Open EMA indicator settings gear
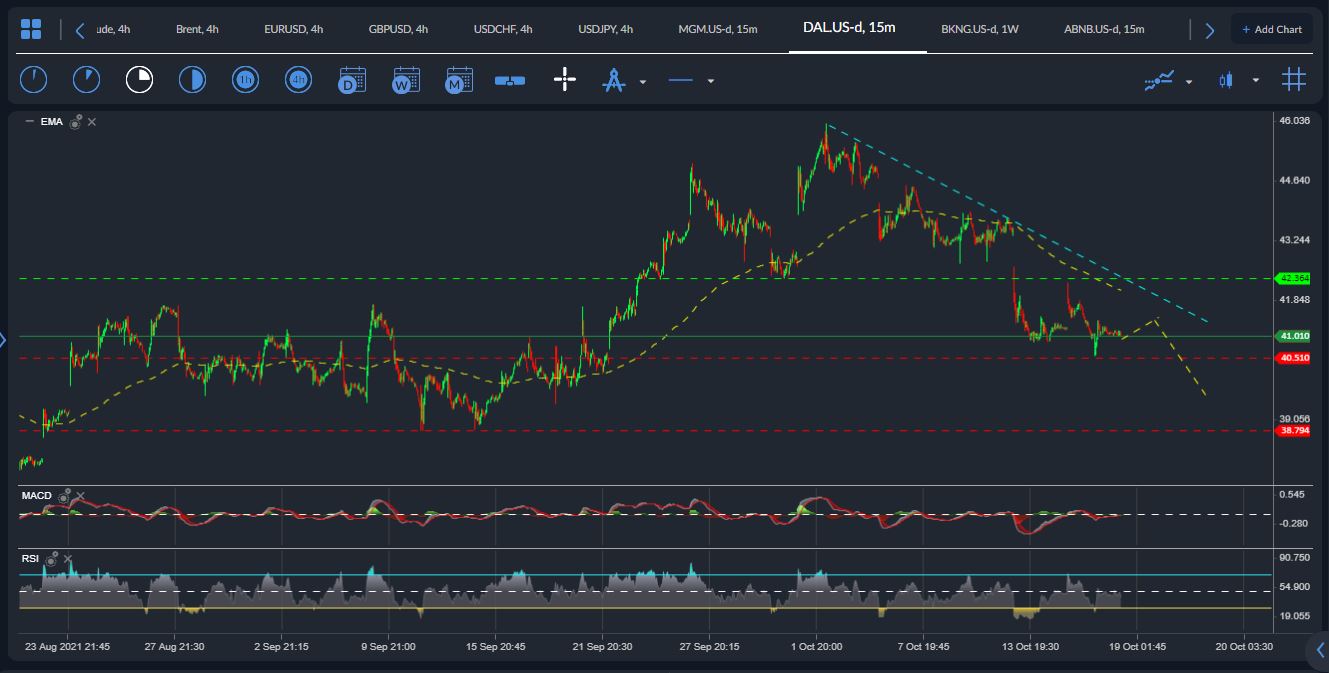Viewport: 1329px width, 673px height. [75, 121]
